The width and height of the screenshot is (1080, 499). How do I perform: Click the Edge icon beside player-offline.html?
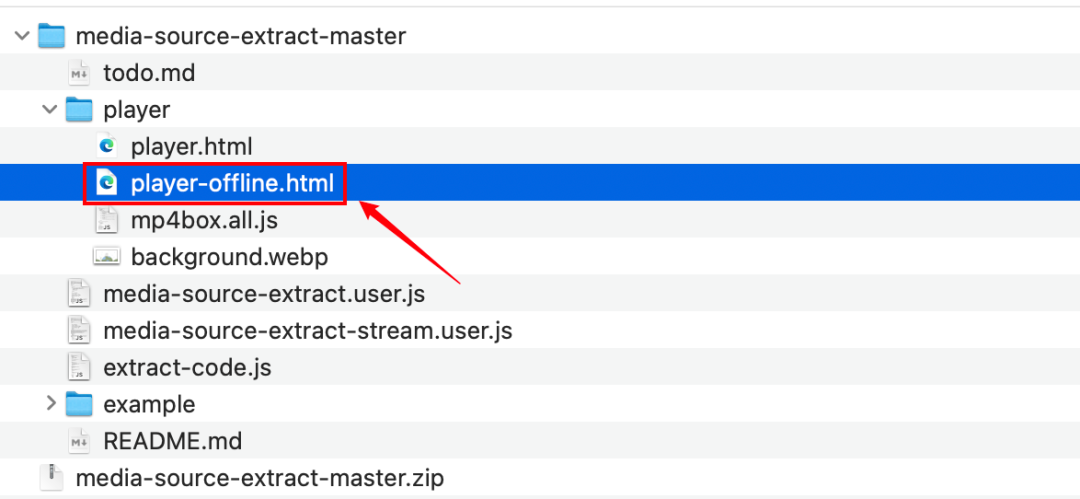click(x=107, y=183)
